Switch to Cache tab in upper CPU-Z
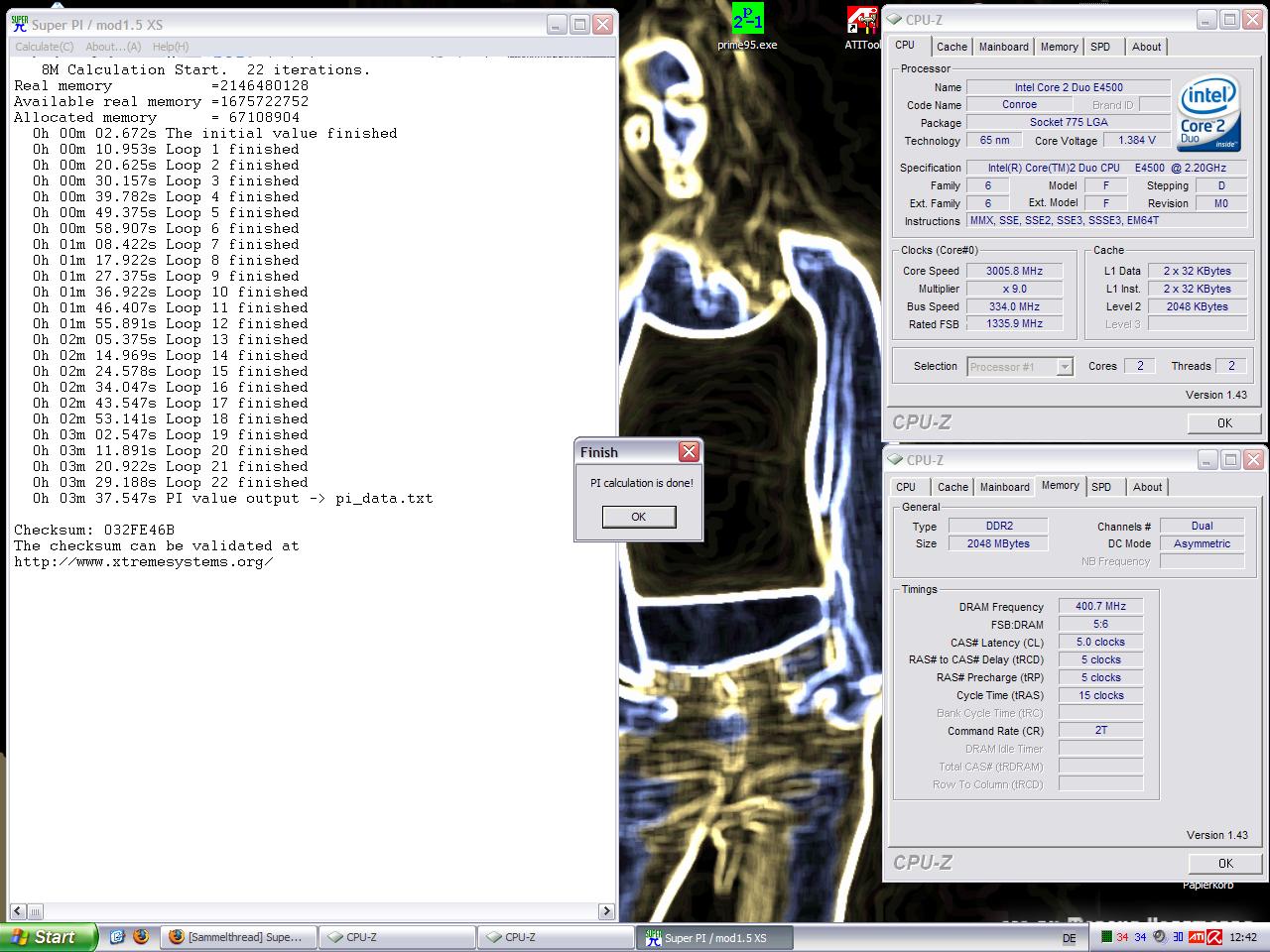The width and height of the screenshot is (1270, 952). [952, 47]
